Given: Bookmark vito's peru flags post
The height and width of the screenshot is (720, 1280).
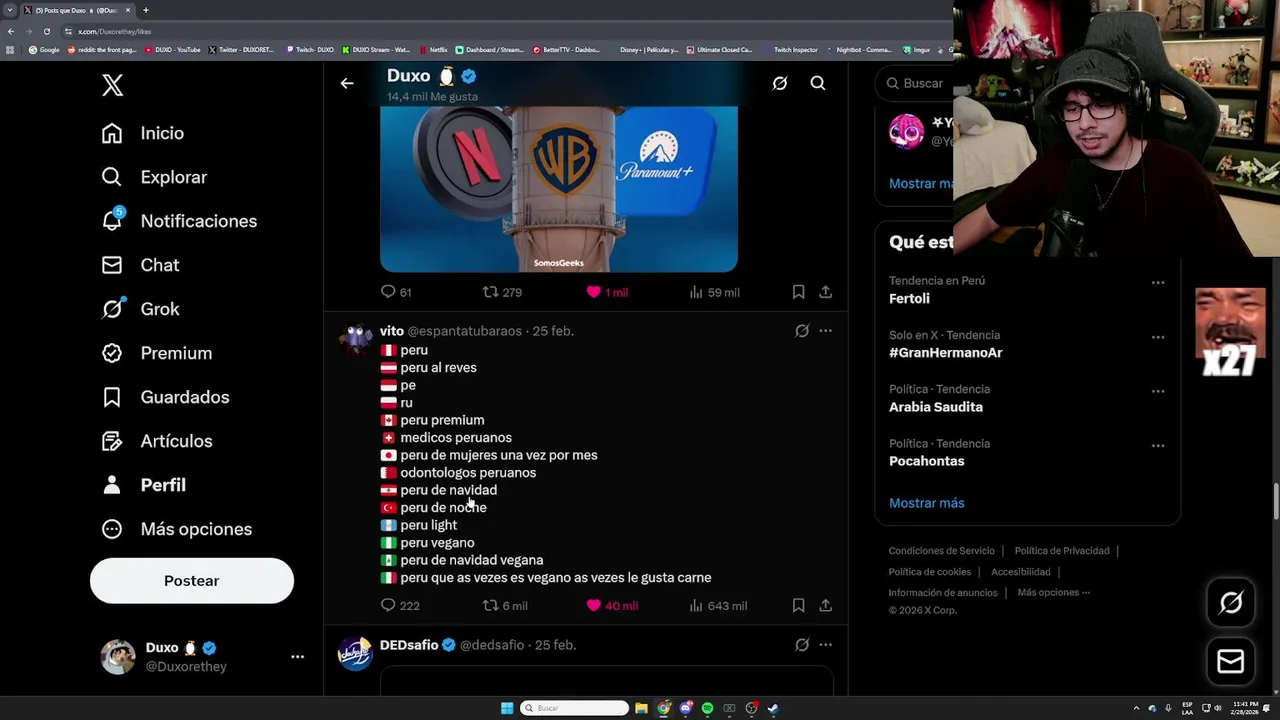Looking at the screenshot, I should pyautogui.click(x=798, y=606).
